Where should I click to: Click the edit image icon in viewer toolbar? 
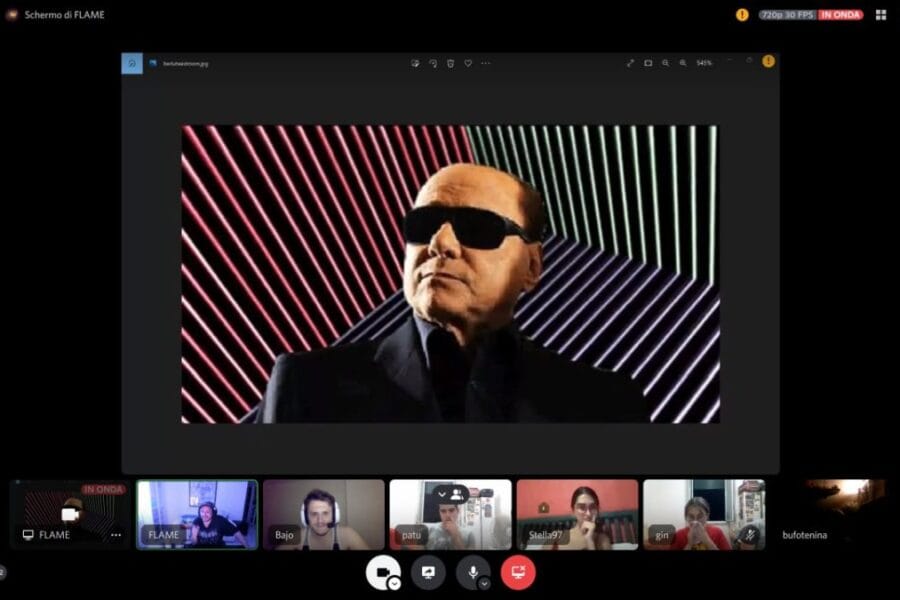click(415, 63)
